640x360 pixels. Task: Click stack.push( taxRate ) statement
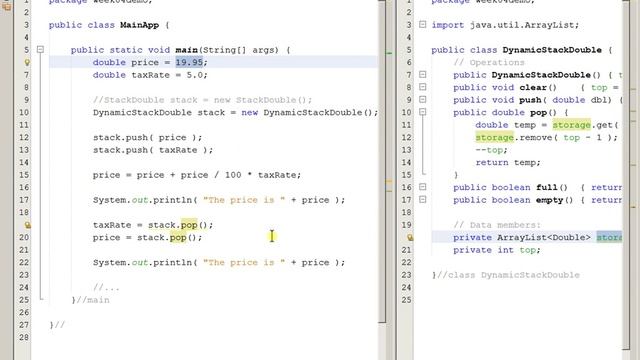(x=153, y=150)
